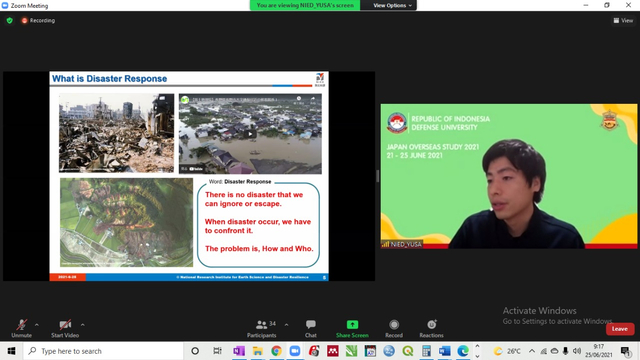The width and height of the screenshot is (640, 360).
Task: Click the View layout button
Action: (x=623, y=20)
